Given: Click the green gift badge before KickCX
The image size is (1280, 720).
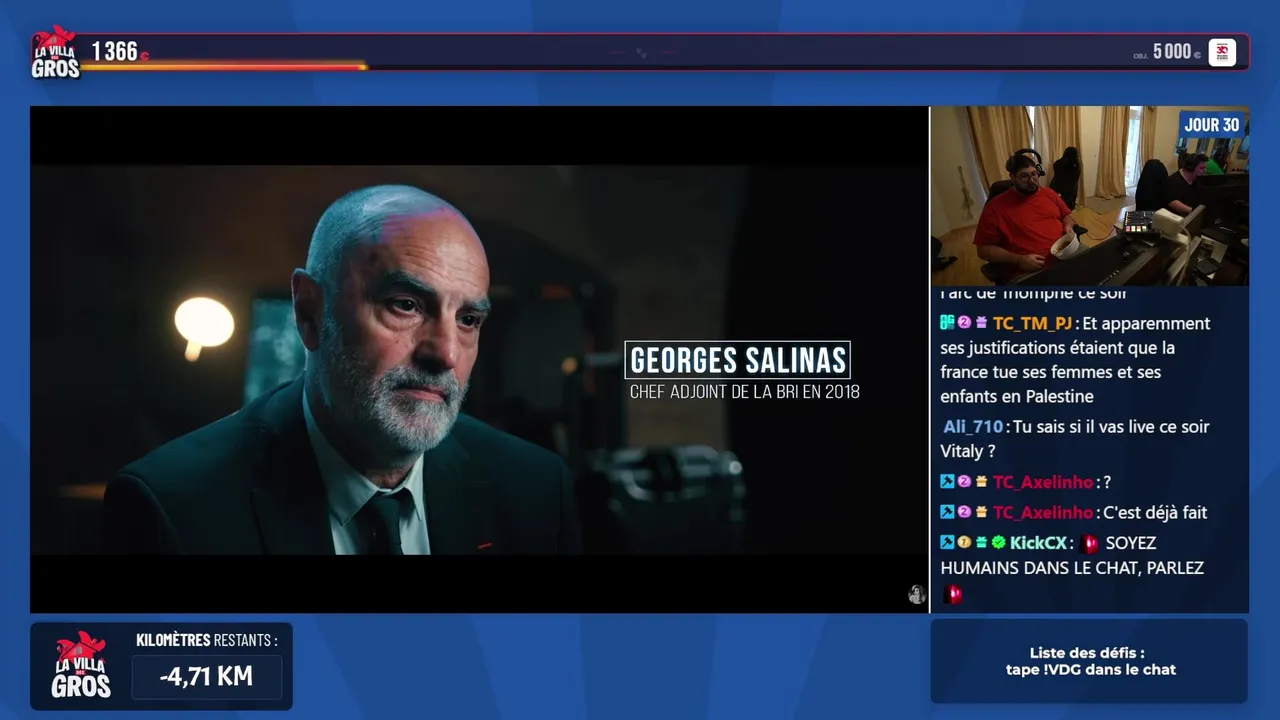Looking at the screenshot, I should coord(981,542).
